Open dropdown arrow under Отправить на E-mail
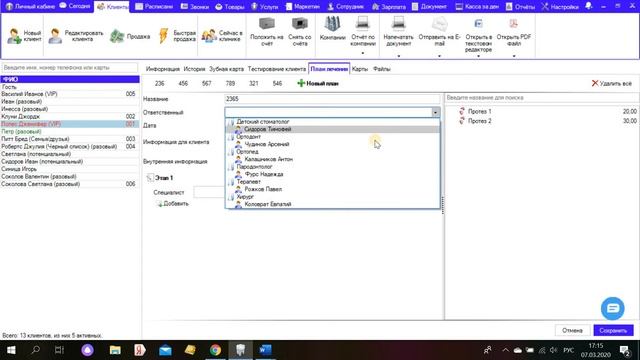Image resolution: width=640 pixels, height=360 pixels. click(x=440, y=55)
